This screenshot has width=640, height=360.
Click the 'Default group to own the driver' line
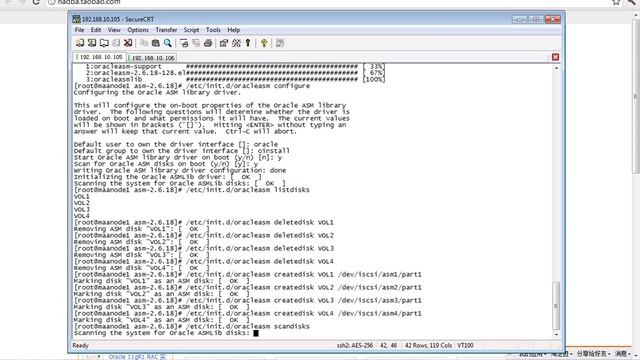(182, 151)
